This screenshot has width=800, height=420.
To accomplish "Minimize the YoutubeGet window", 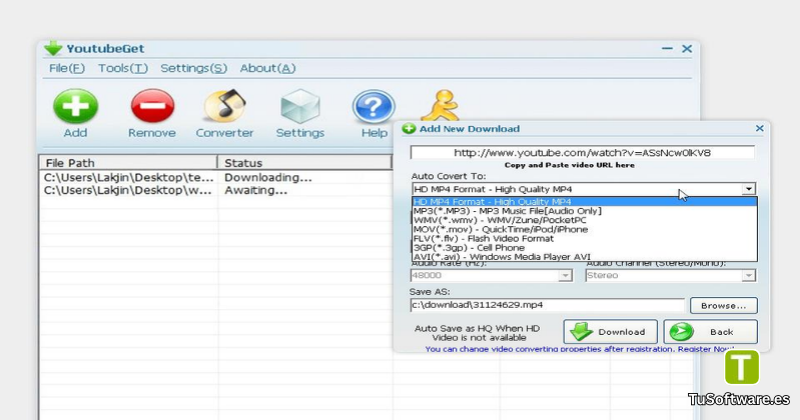I will click(667, 48).
